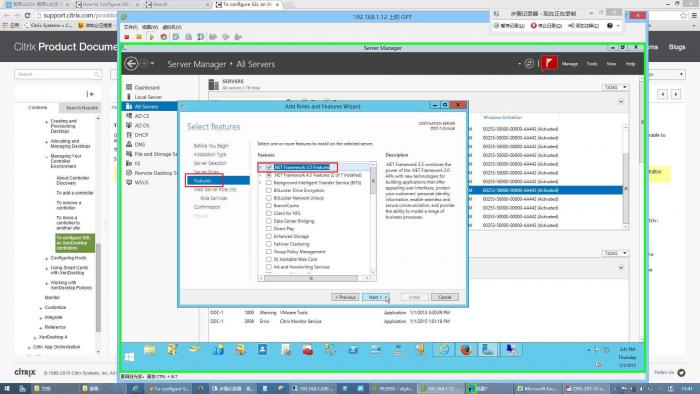Open the Servers panel TASKS dropdown
The image size is (700, 394).
tap(615, 87)
